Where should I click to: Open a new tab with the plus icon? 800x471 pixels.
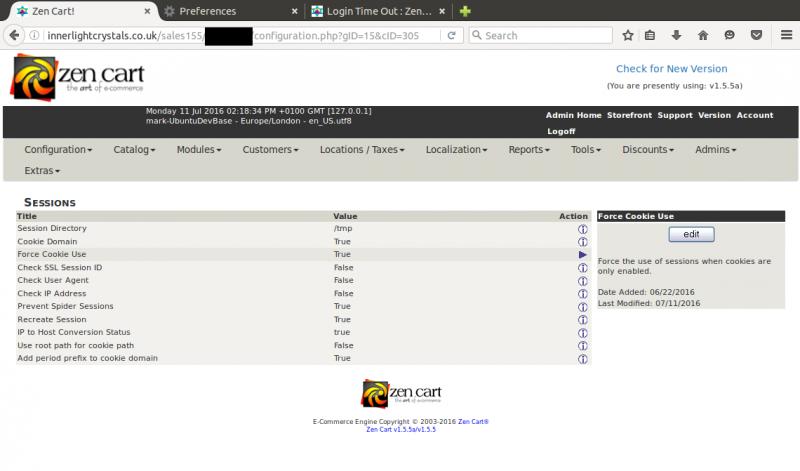tap(465, 11)
